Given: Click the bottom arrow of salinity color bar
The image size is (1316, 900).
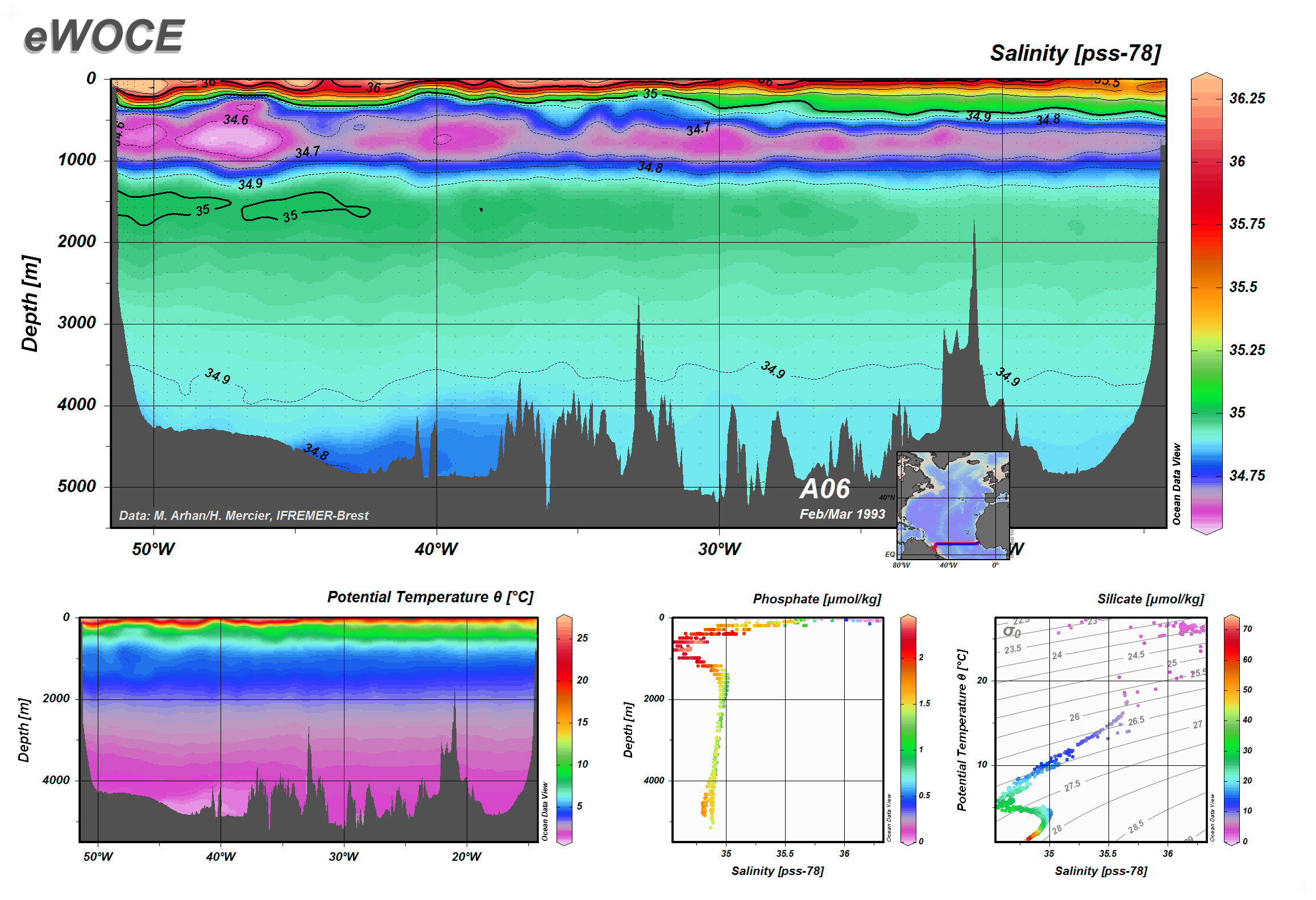Looking at the screenshot, I should click(1206, 531).
